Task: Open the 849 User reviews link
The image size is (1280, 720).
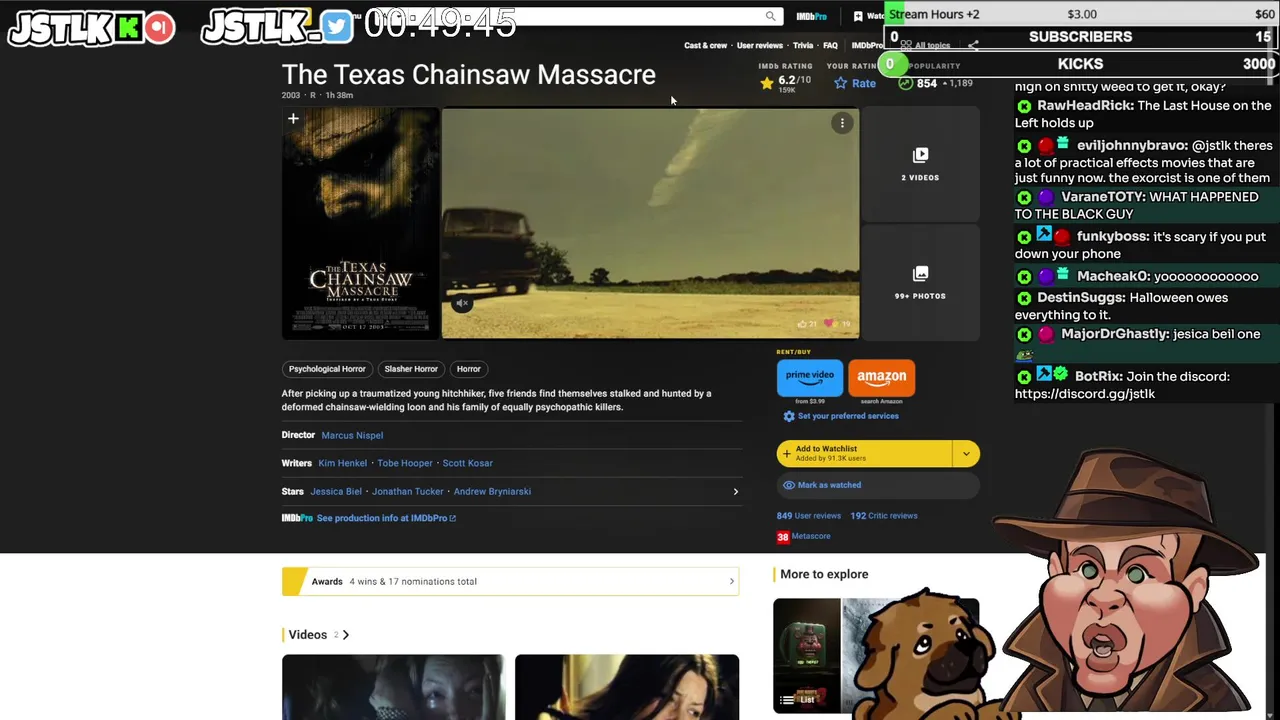Action: (809, 516)
